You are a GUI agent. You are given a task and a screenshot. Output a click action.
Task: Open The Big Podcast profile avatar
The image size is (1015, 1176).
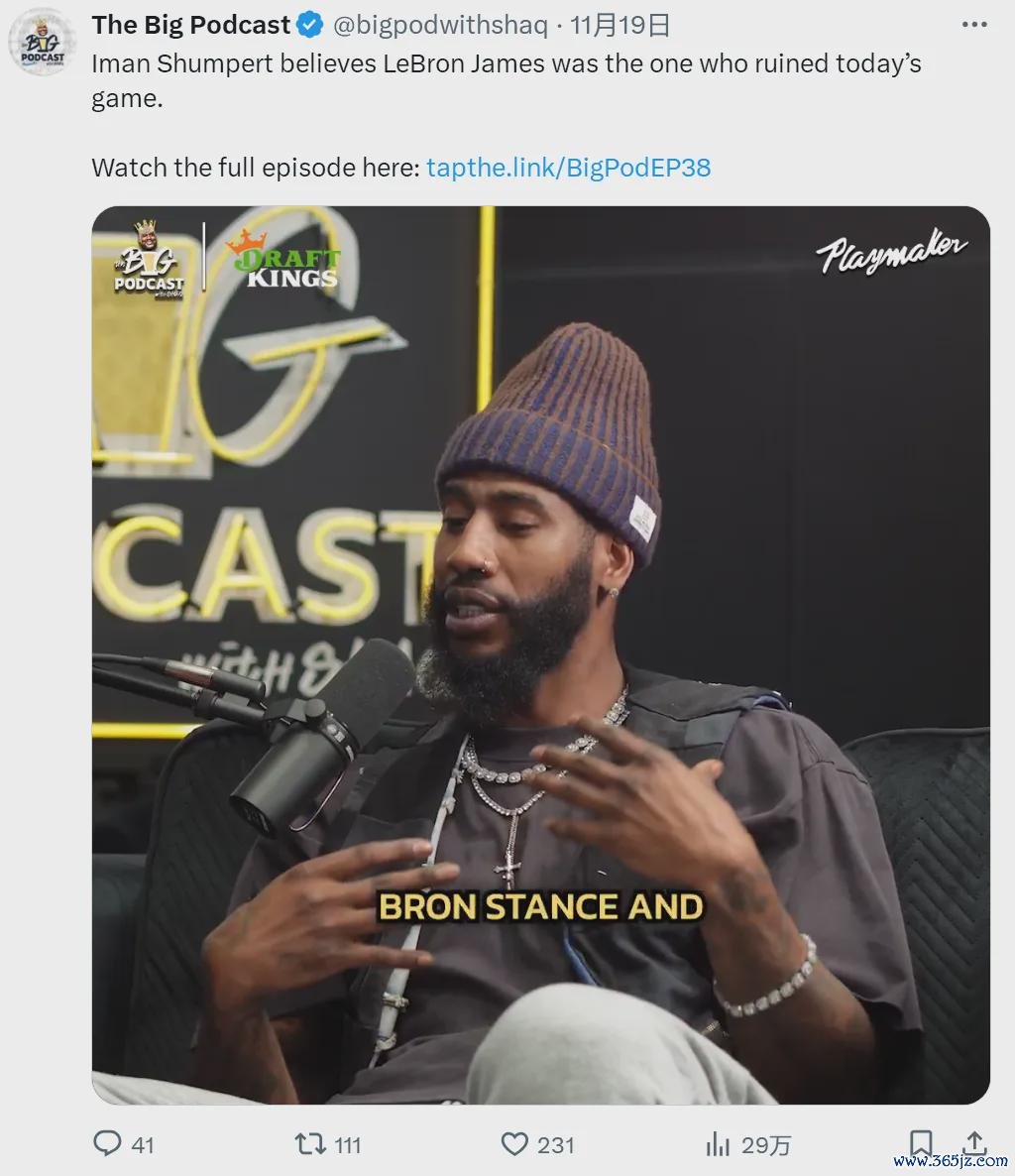(x=42, y=42)
